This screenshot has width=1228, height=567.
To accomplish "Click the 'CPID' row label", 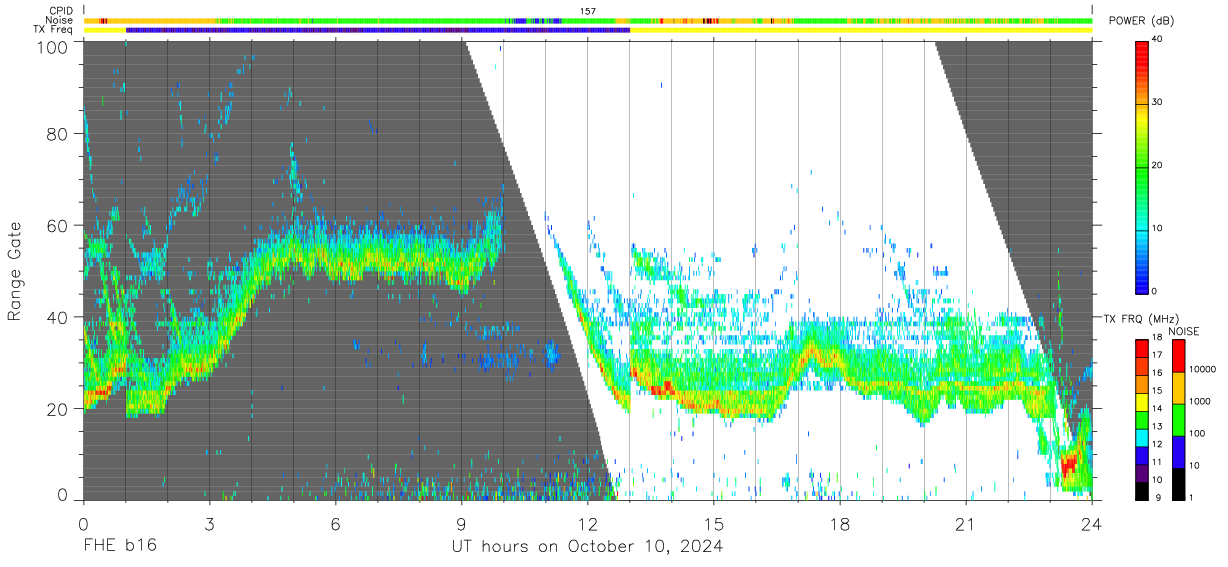I will pos(61,11).
